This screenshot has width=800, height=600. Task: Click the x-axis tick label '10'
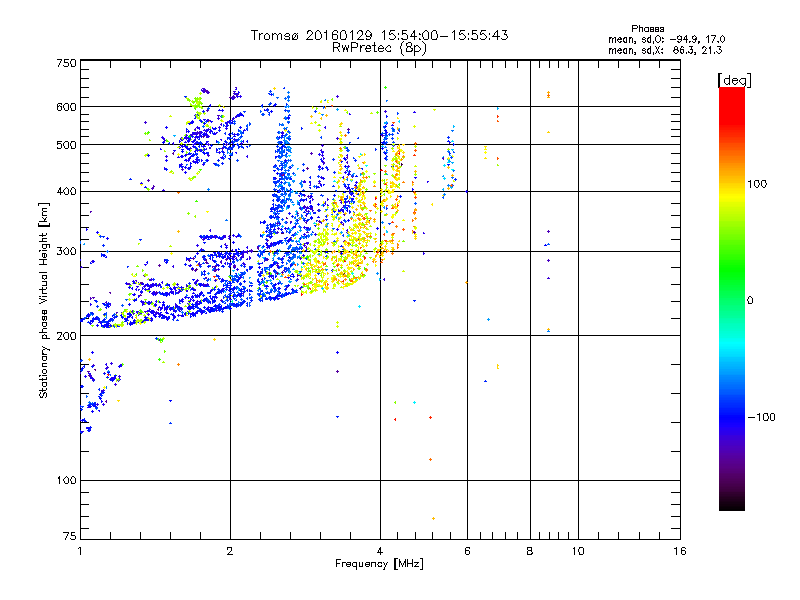tap(578, 551)
